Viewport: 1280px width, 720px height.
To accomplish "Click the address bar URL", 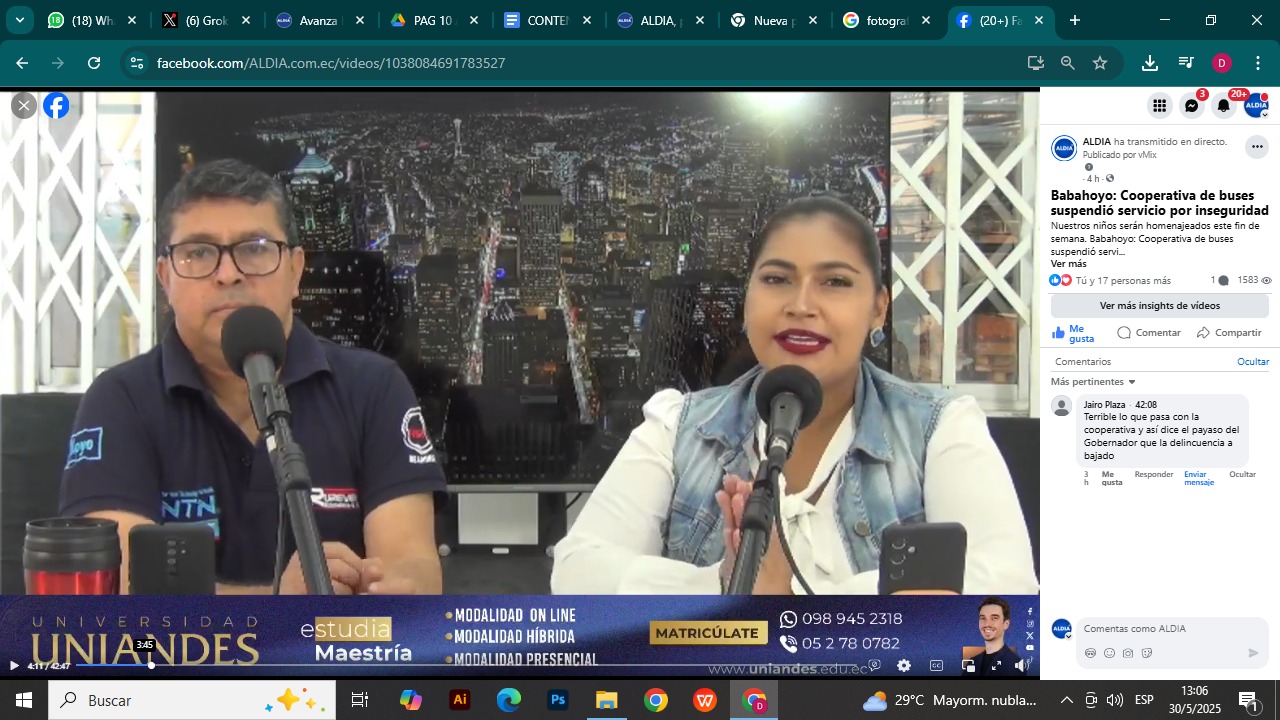I will tap(331, 63).
